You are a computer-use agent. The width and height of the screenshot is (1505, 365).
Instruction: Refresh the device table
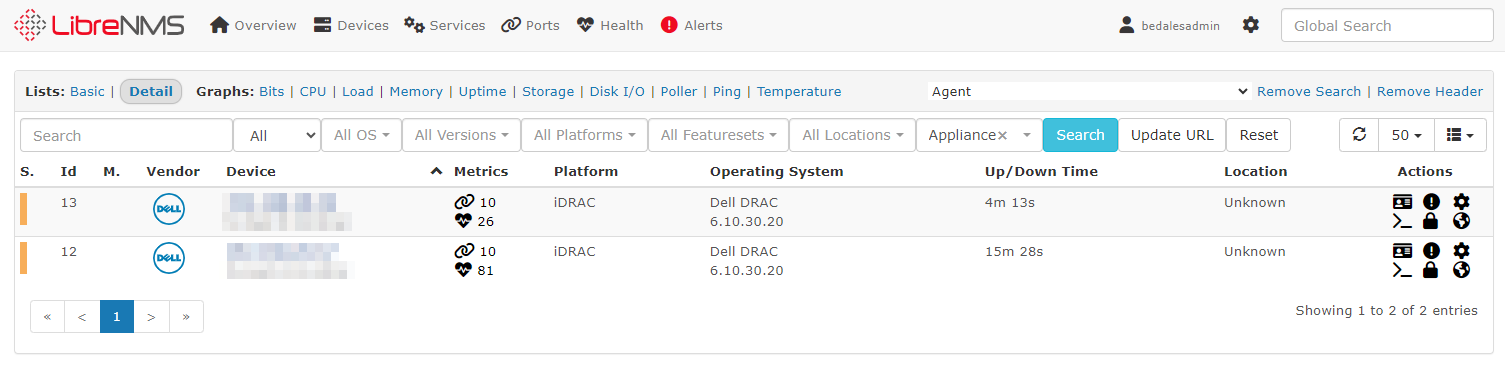point(1359,135)
